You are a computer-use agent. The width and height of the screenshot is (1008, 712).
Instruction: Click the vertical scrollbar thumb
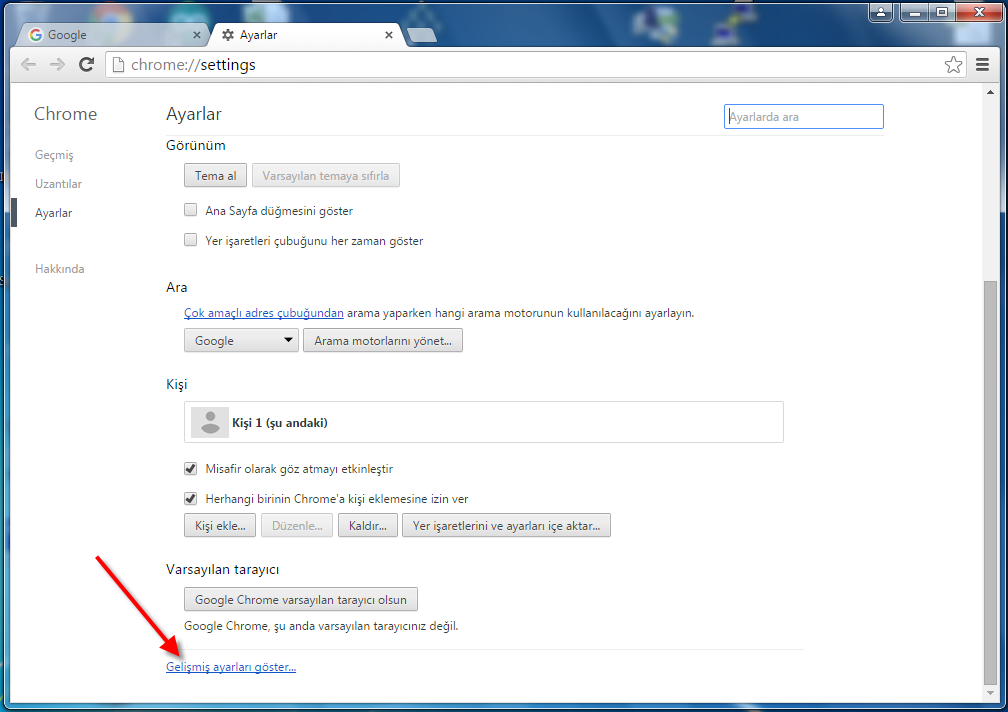(991, 483)
